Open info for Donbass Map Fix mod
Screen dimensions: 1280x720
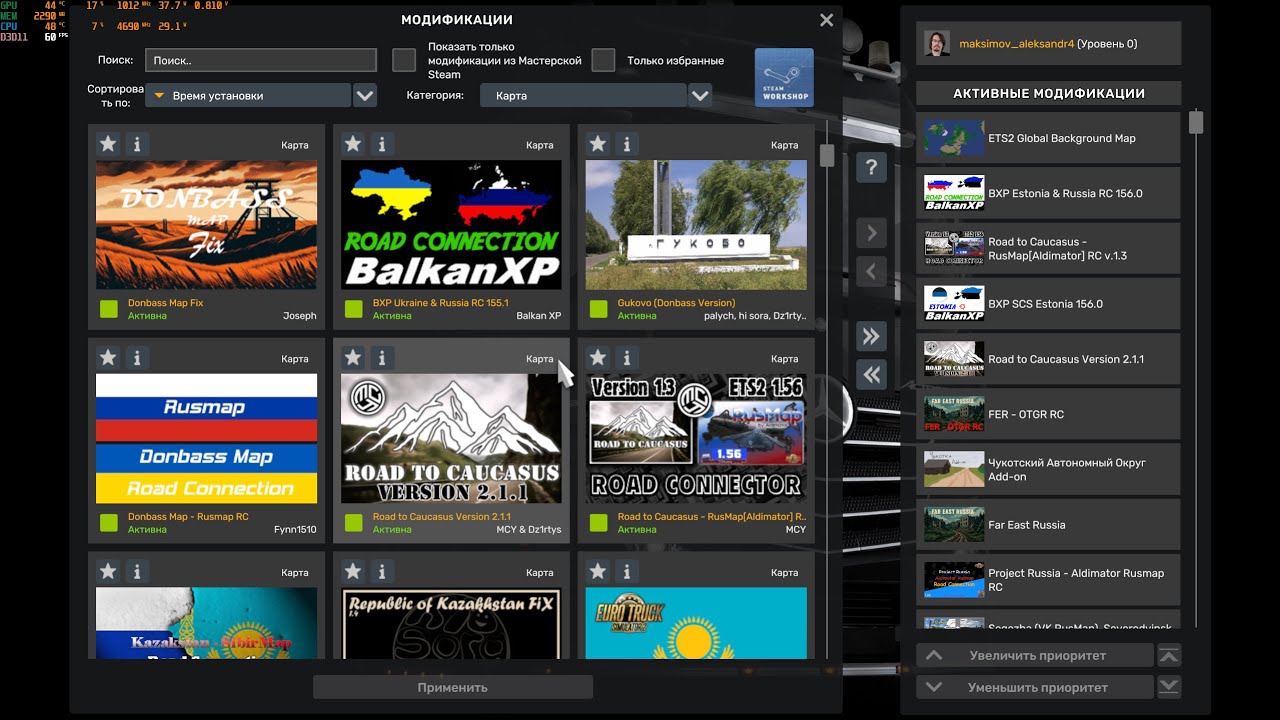(137, 144)
